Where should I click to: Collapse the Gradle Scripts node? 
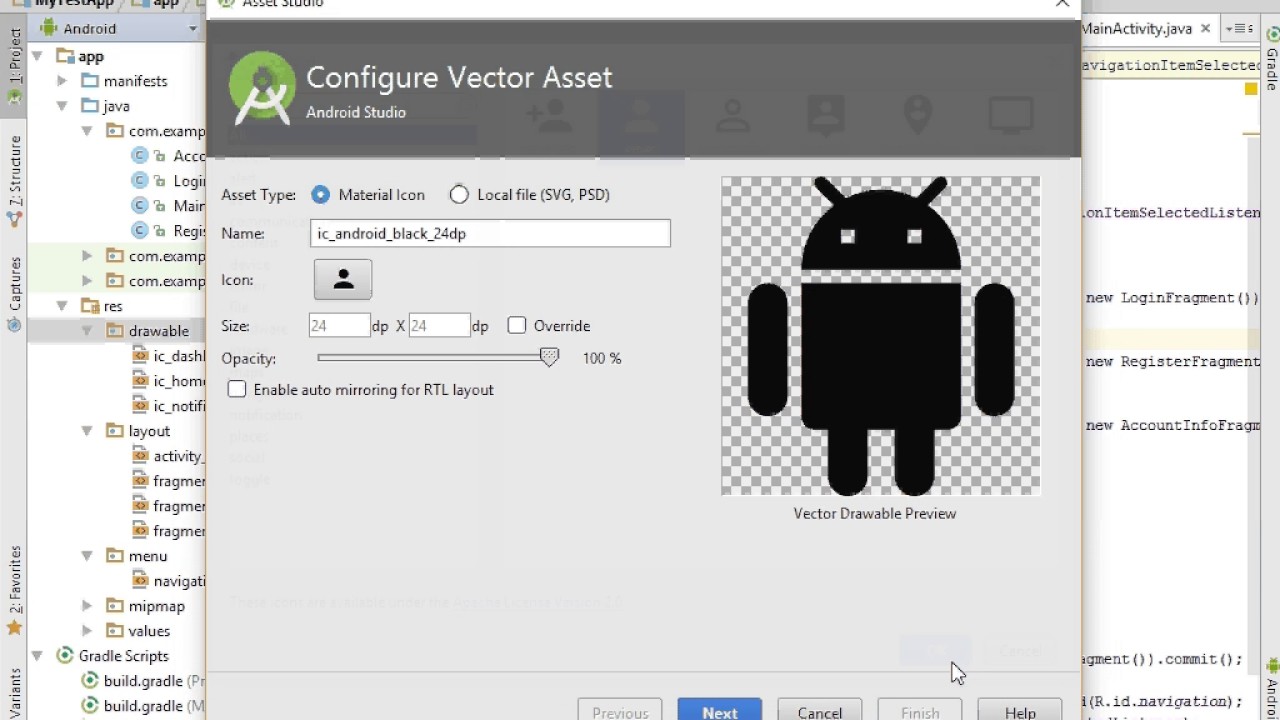click(x=37, y=655)
